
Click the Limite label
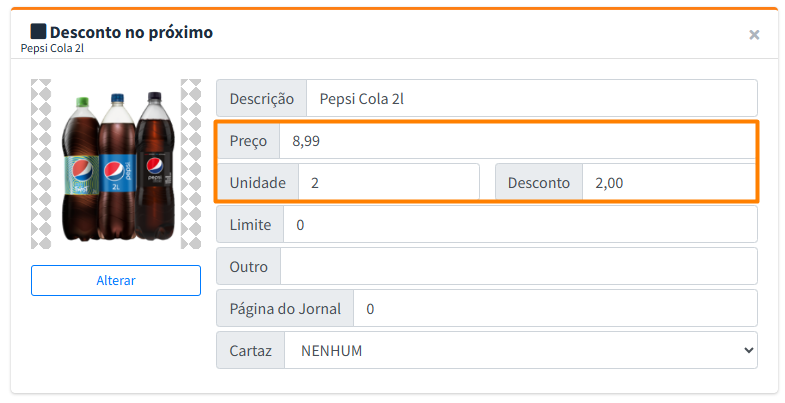tap(250, 225)
